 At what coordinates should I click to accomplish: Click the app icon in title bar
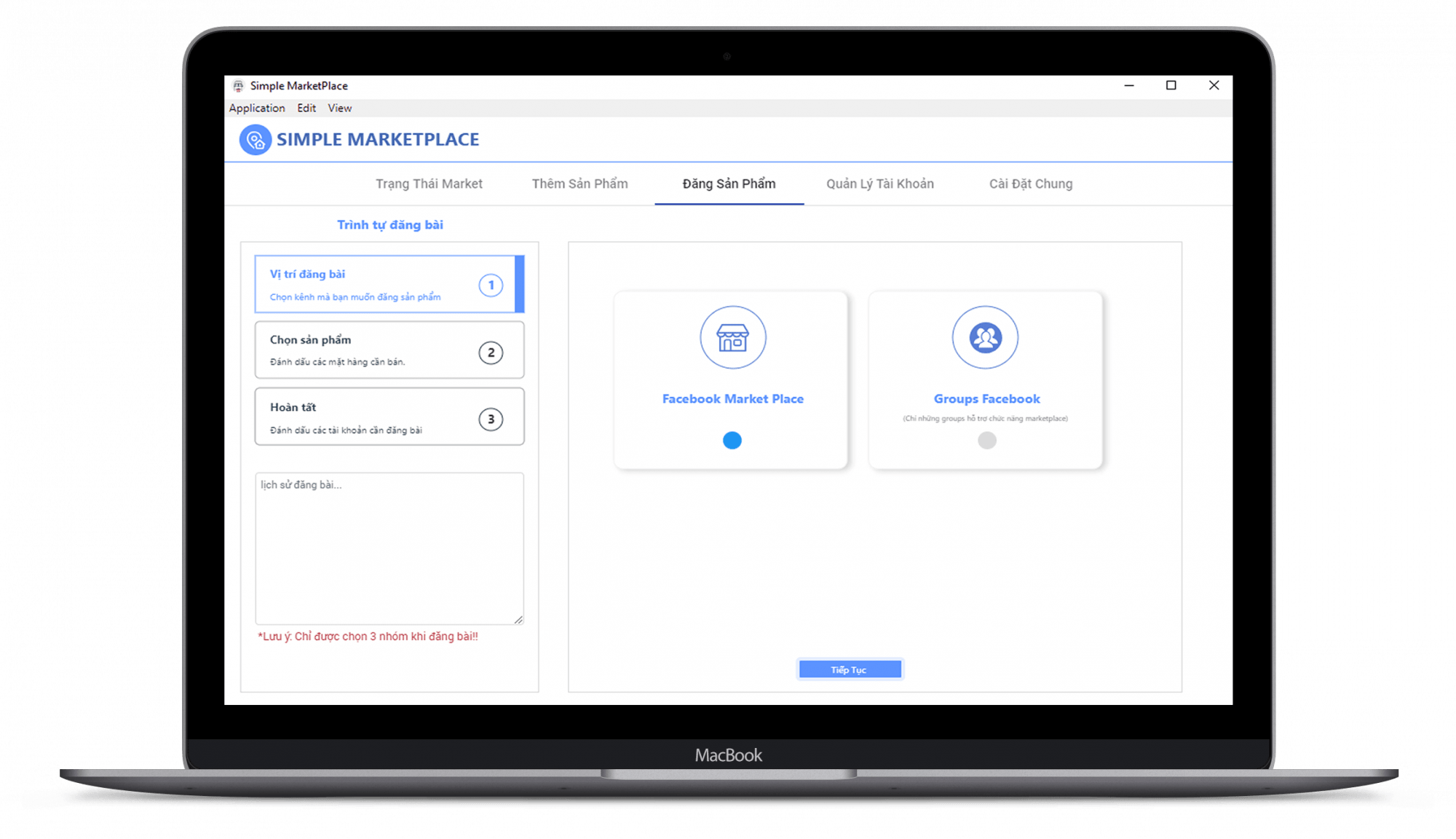coord(238,86)
